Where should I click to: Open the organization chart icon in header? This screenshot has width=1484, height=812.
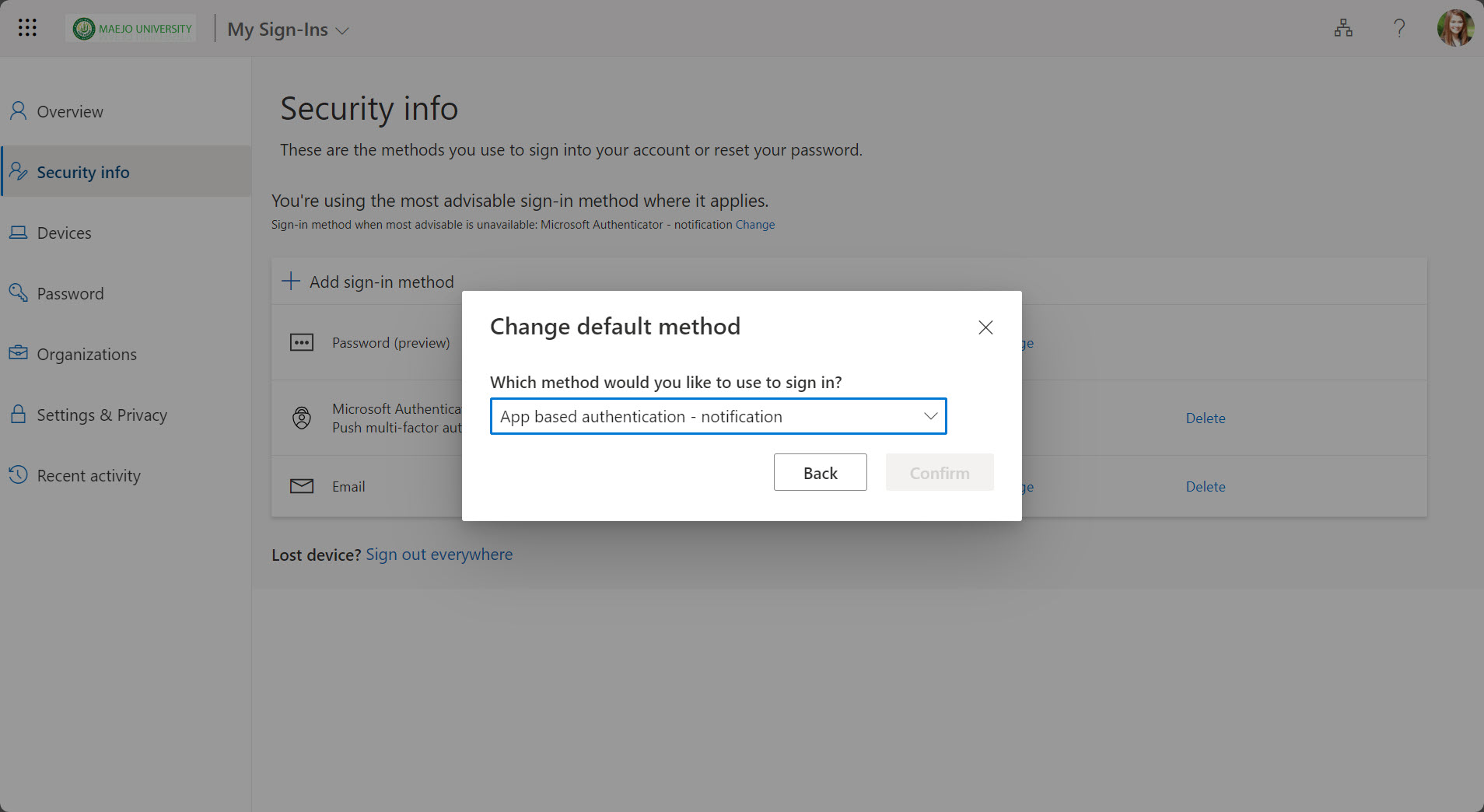point(1343,29)
